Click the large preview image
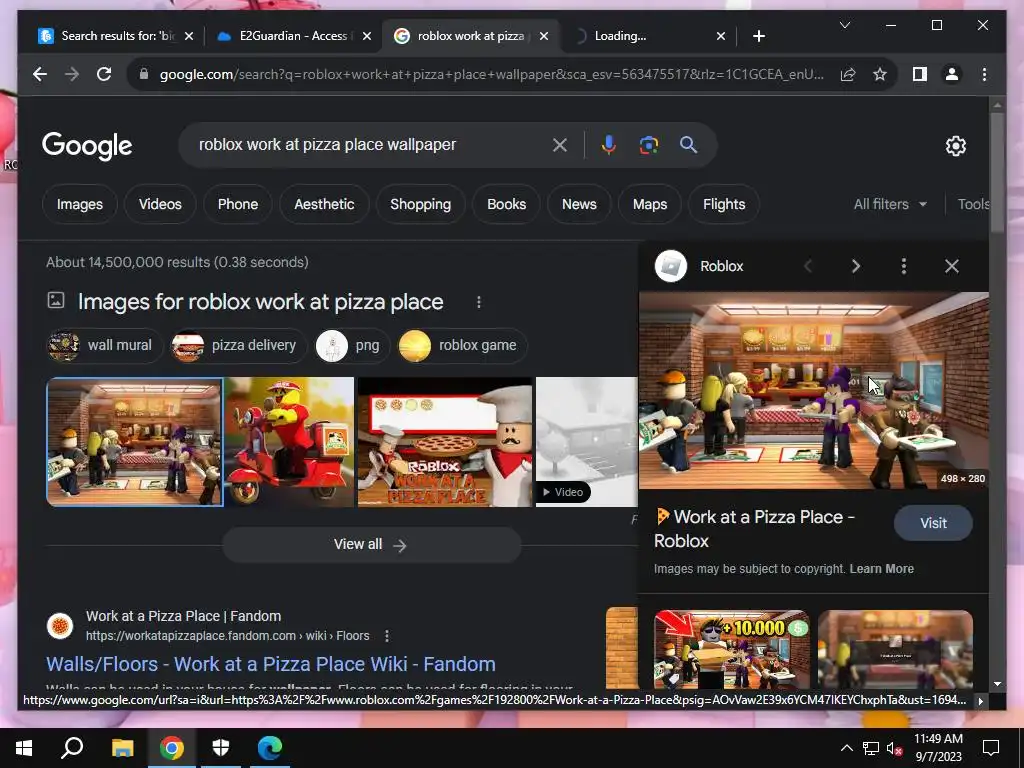 (813, 391)
